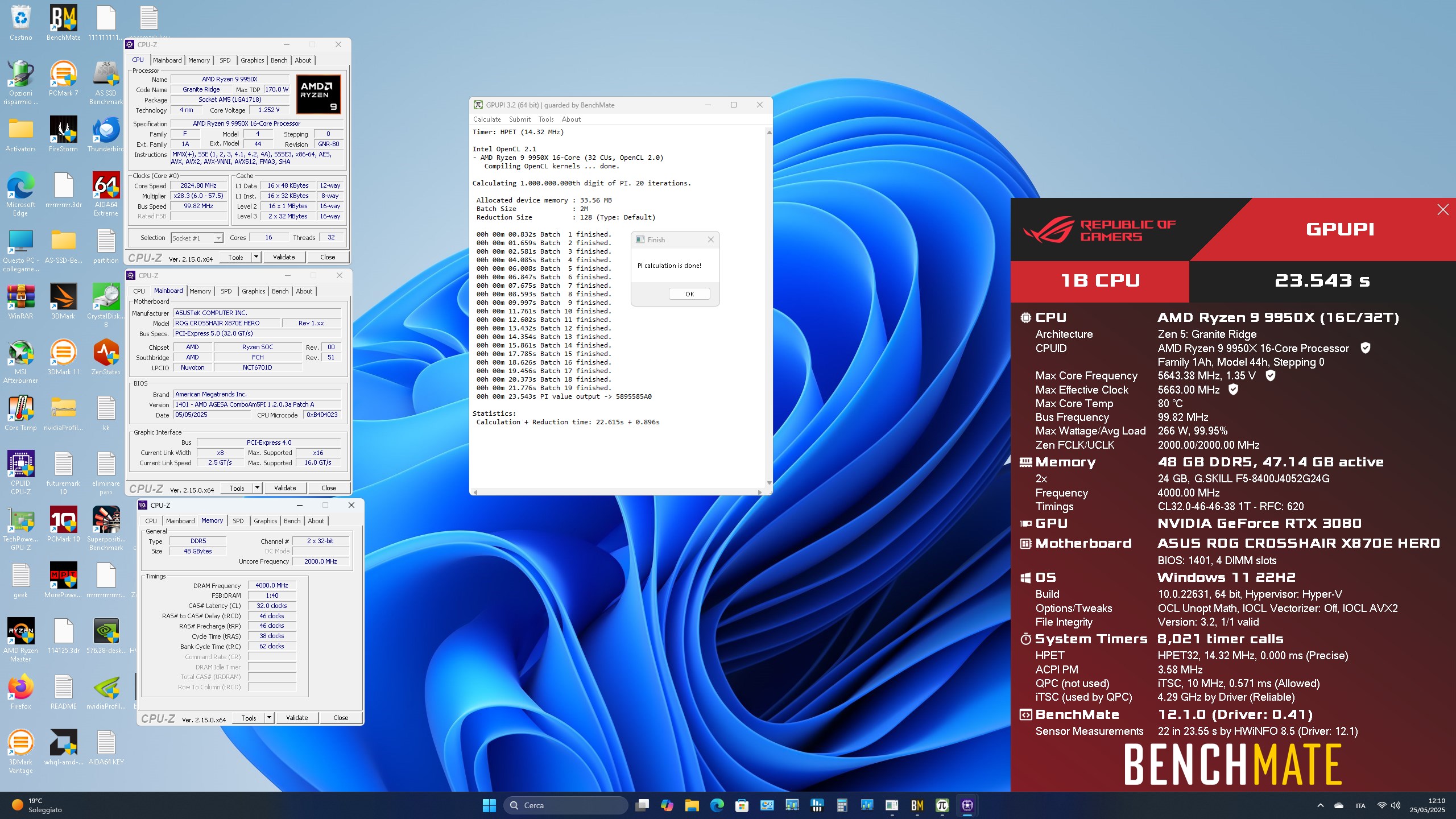The image size is (1456, 819).
Task: Click the ITA language indicator
Action: 1360,806
